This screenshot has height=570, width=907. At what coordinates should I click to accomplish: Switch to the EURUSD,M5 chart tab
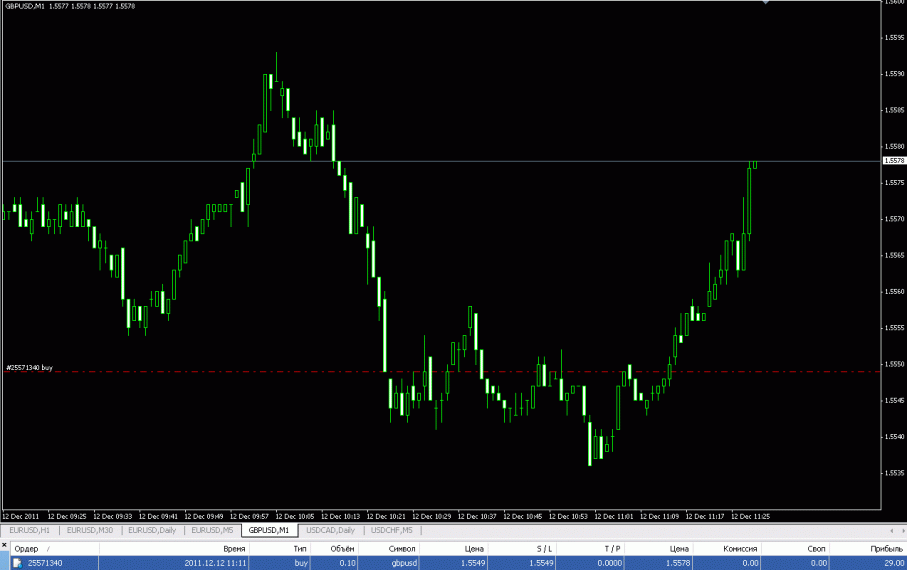[x=213, y=530]
